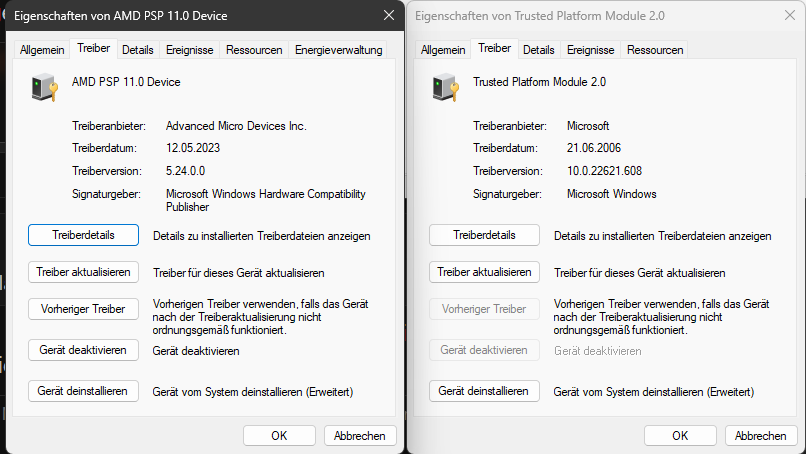Open Allgemein tab in Trusted Platform Module window
Image resolution: width=806 pixels, height=454 pixels.
(443, 50)
